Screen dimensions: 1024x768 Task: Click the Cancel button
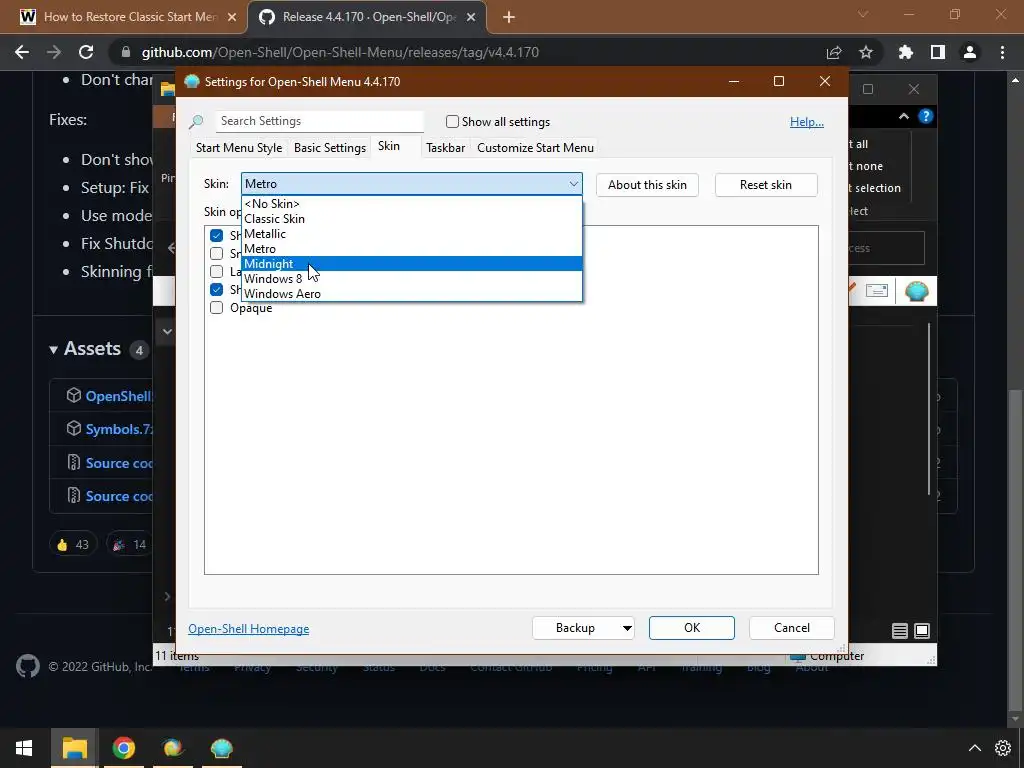coord(792,628)
